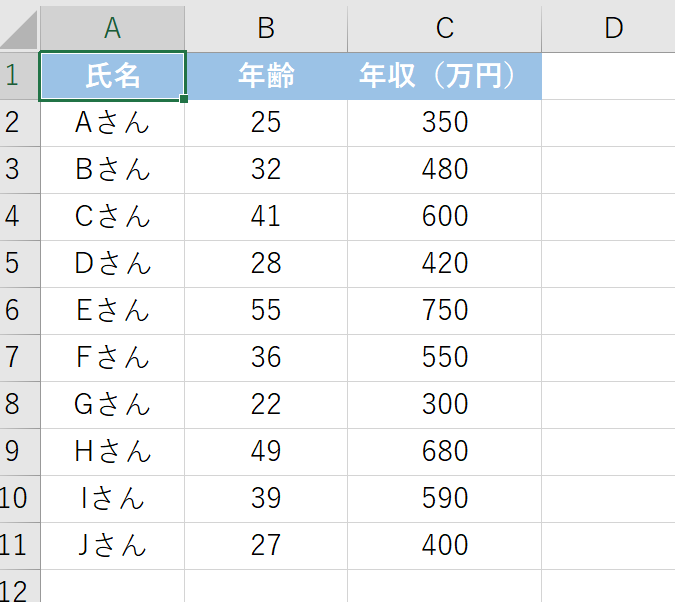Select the cell containing Eさん

pyautogui.click(x=112, y=311)
